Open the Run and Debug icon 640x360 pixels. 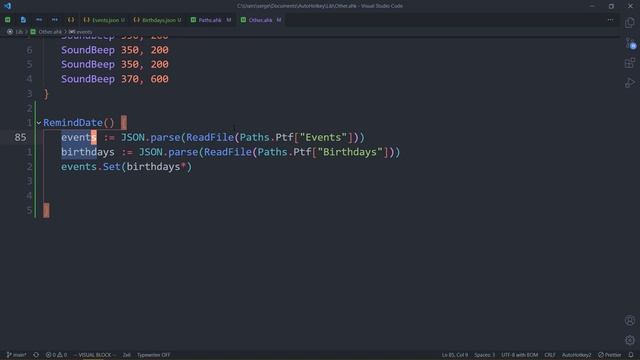coord(630,83)
